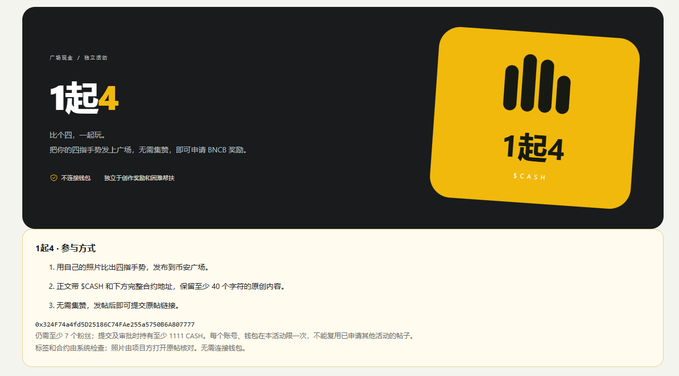This screenshot has height=376, width=679.
Task: Click the large 1起4 headline on dark banner
Action: click(84, 98)
